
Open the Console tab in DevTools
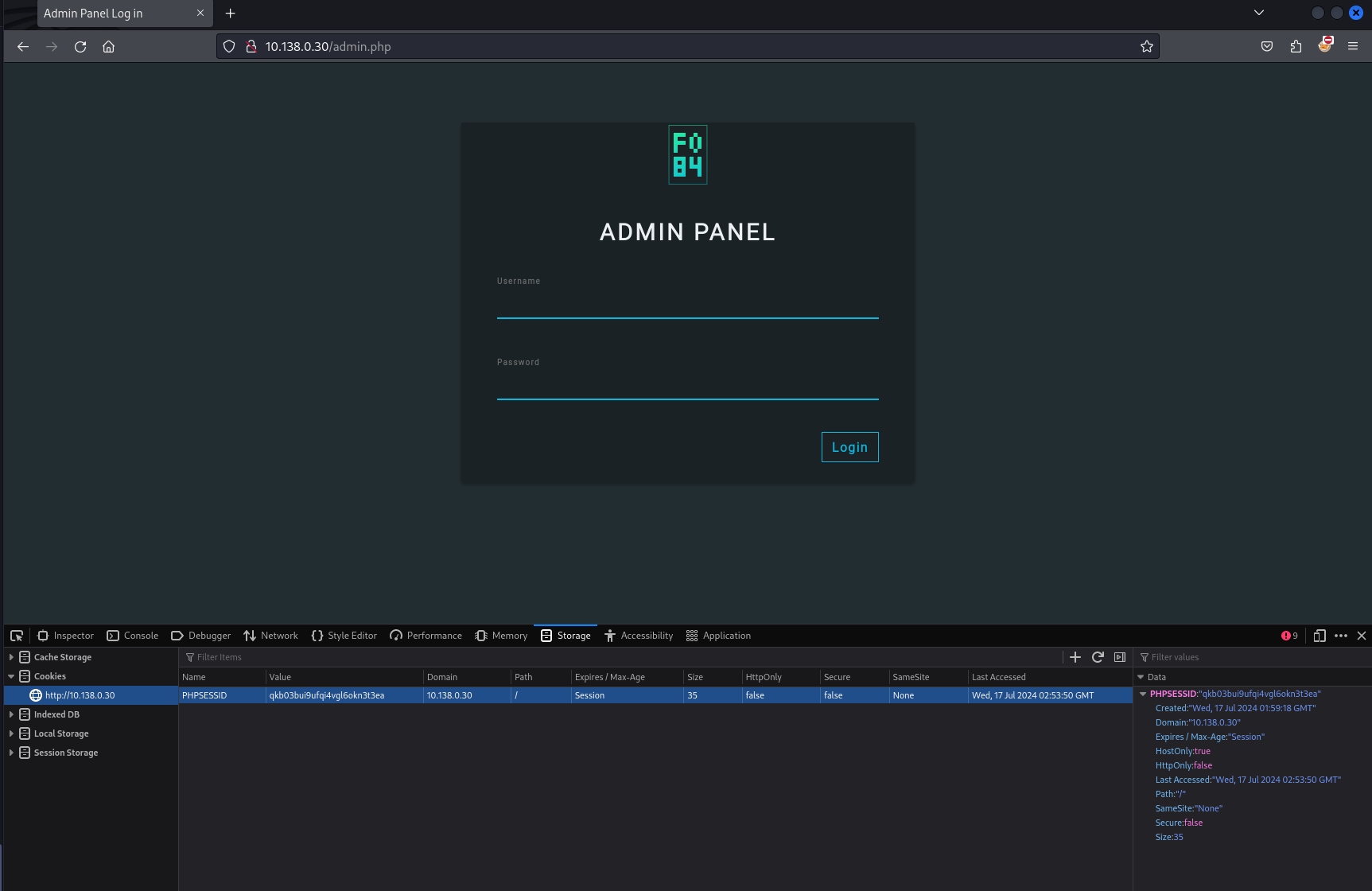(x=133, y=636)
